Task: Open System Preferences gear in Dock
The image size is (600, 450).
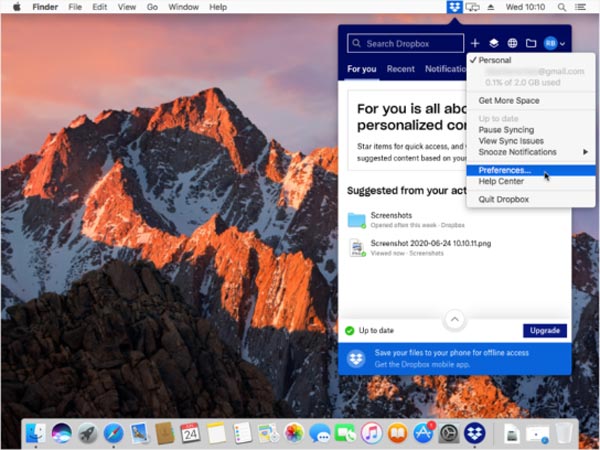Action: (448, 433)
